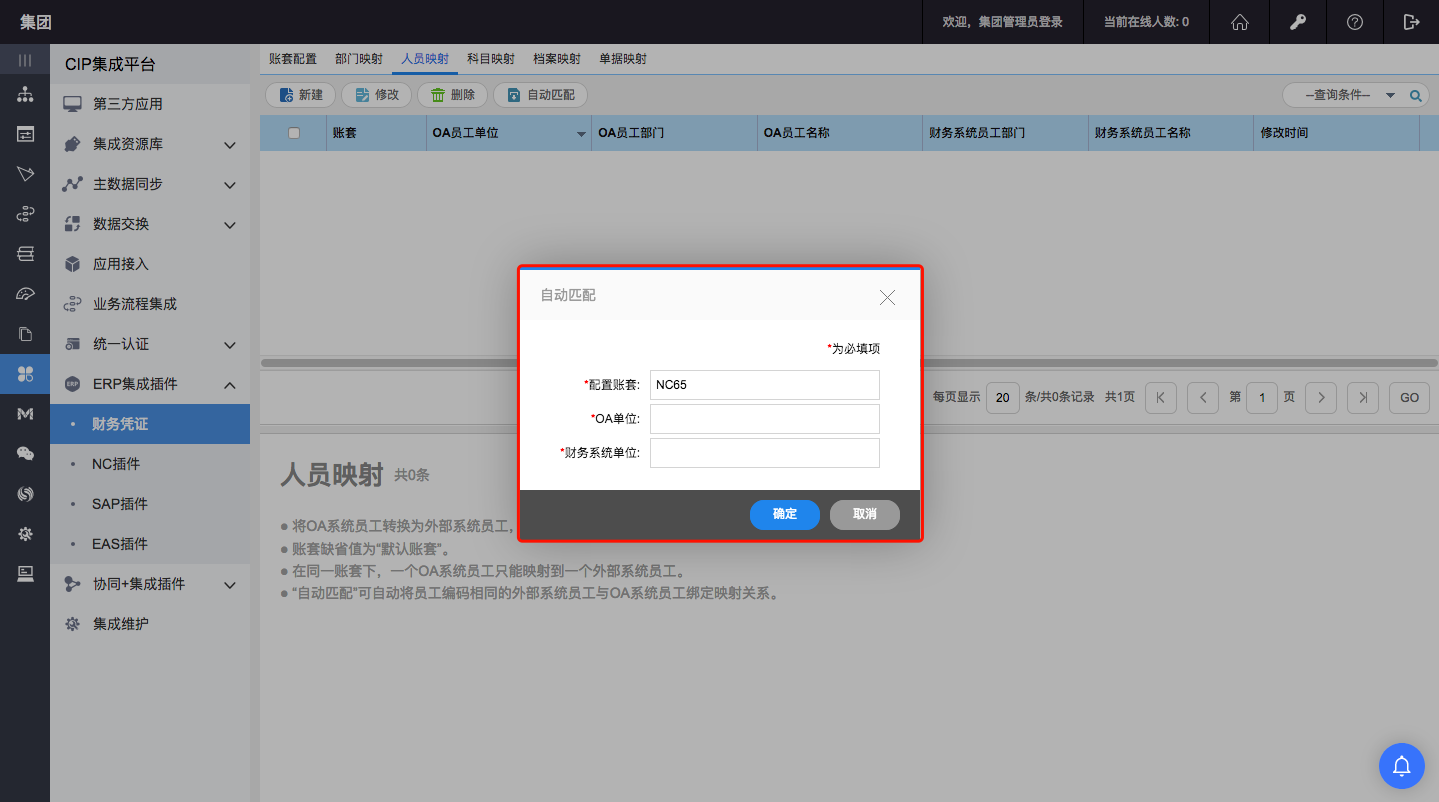
Task: Click the blue notification bell icon
Action: pos(1402,766)
